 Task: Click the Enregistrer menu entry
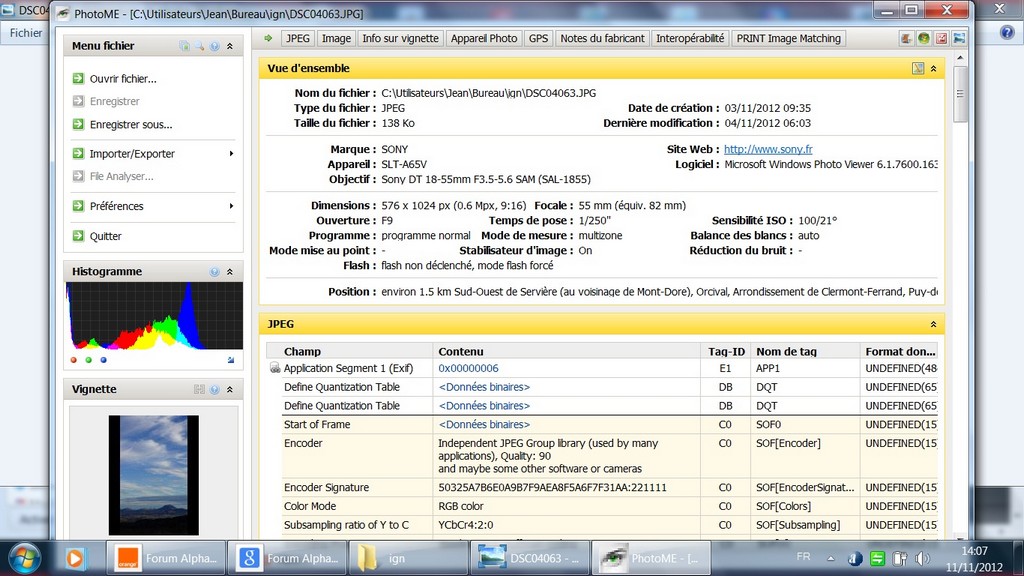[114, 101]
